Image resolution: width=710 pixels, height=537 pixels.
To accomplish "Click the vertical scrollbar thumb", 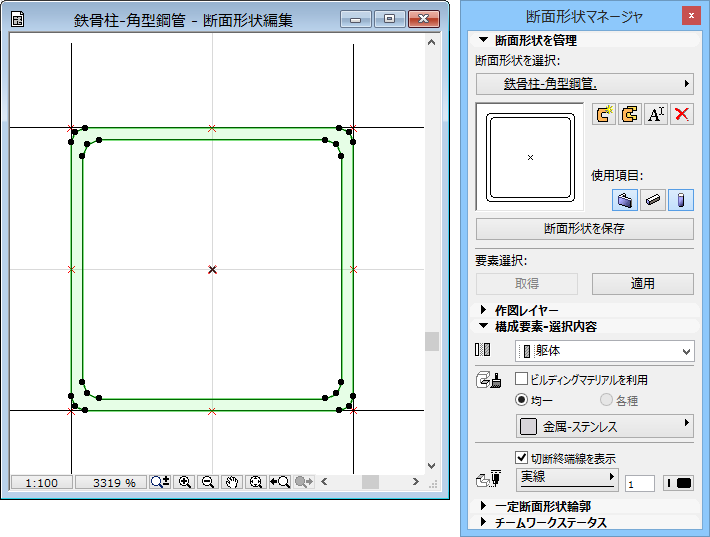I will click(x=432, y=341).
